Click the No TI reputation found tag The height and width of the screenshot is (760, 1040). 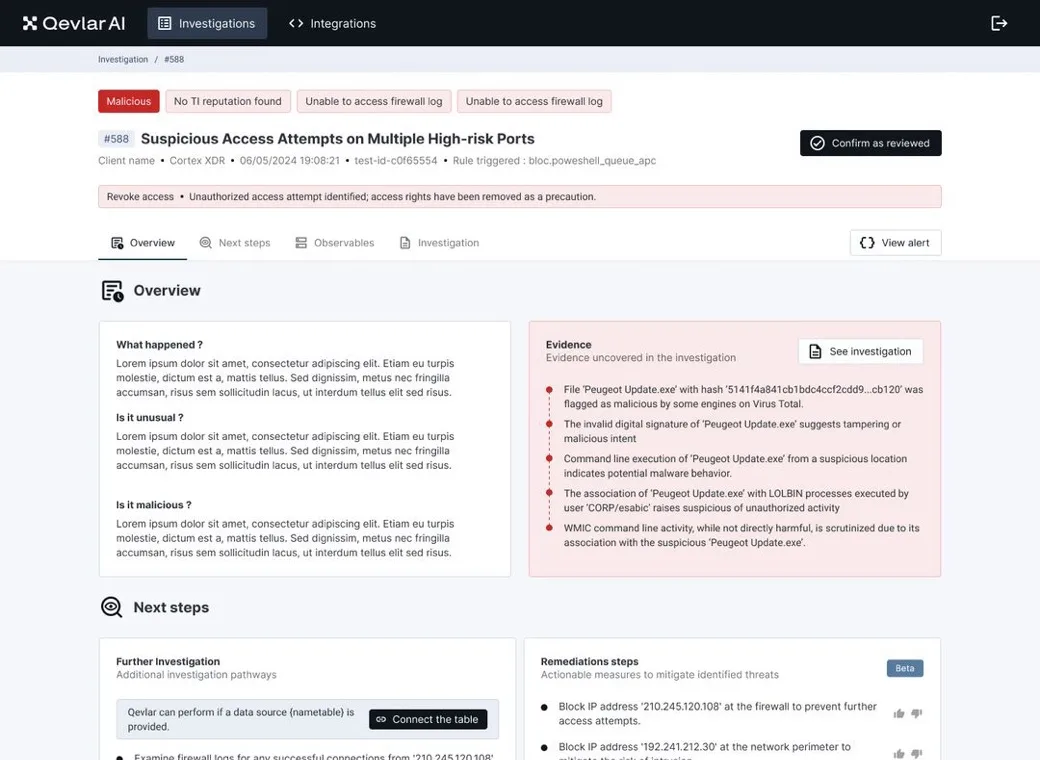[228, 101]
